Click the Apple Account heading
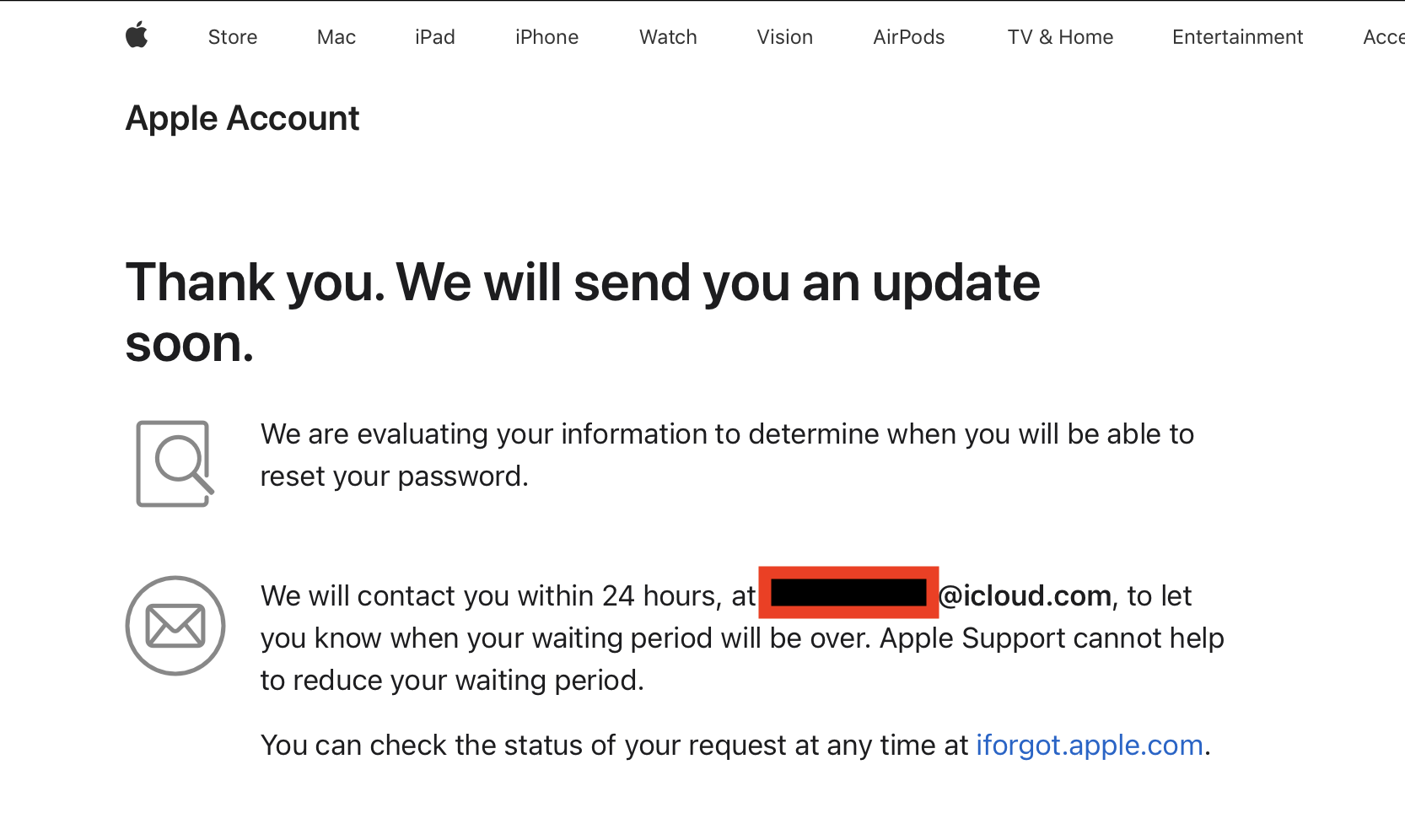1405x840 pixels. pos(242,118)
